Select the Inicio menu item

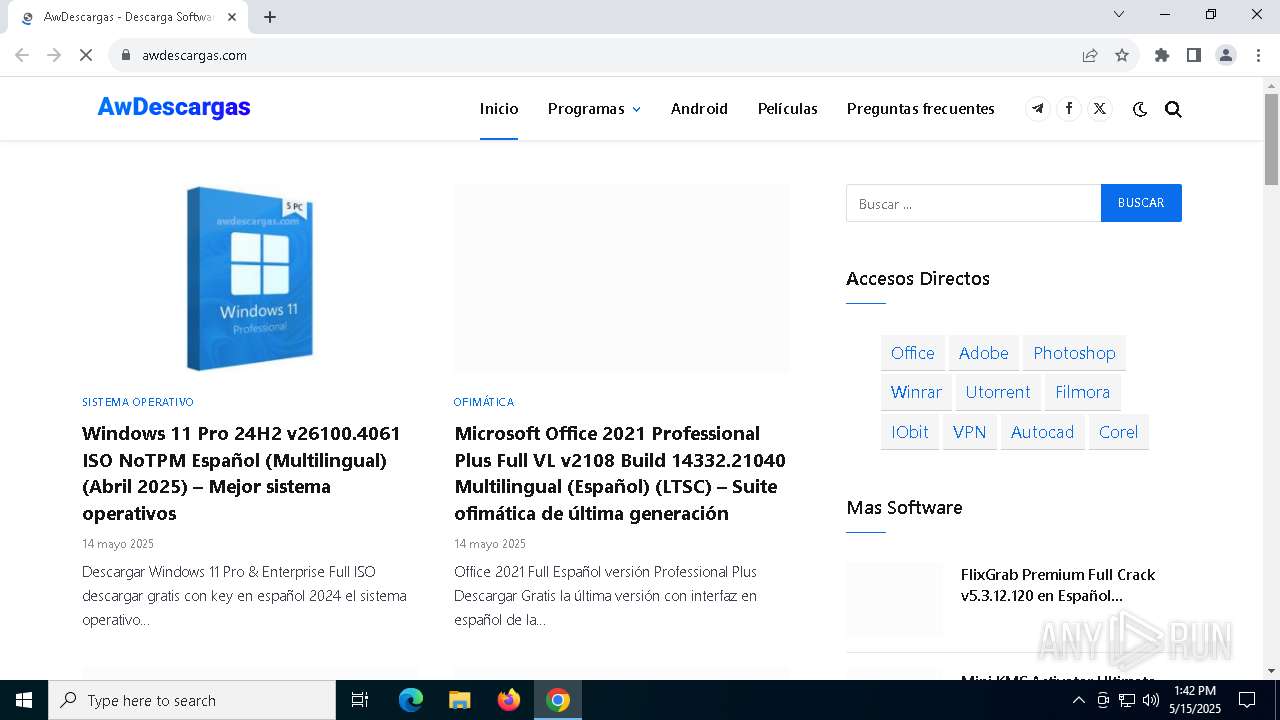(499, 109)
